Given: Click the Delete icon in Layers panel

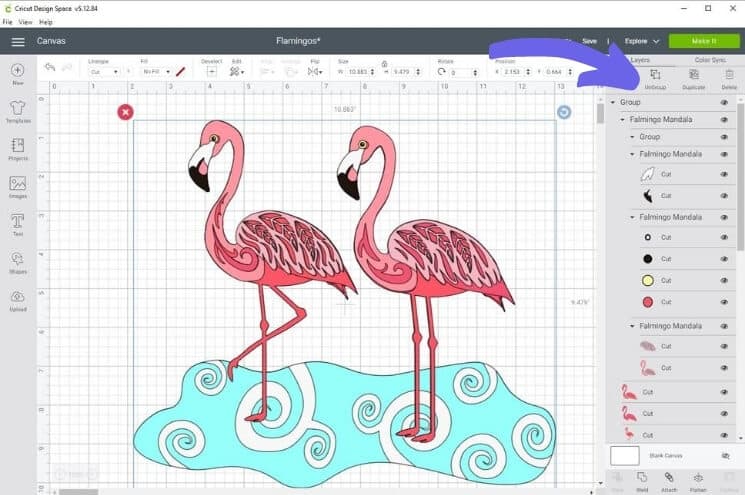Looking at the screenshot, I should 729,75.
